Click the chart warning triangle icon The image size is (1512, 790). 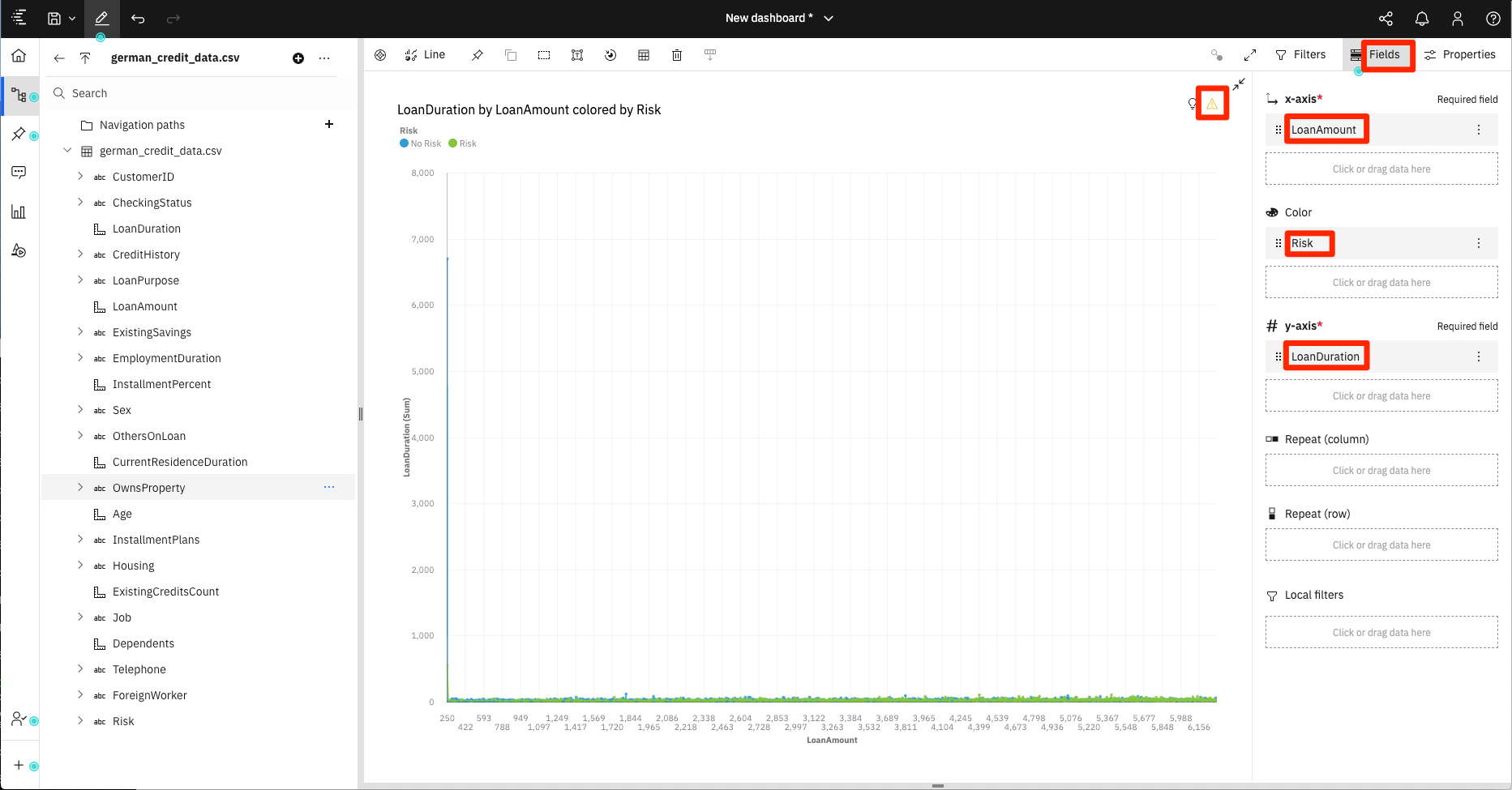(x=1212, y=104)
